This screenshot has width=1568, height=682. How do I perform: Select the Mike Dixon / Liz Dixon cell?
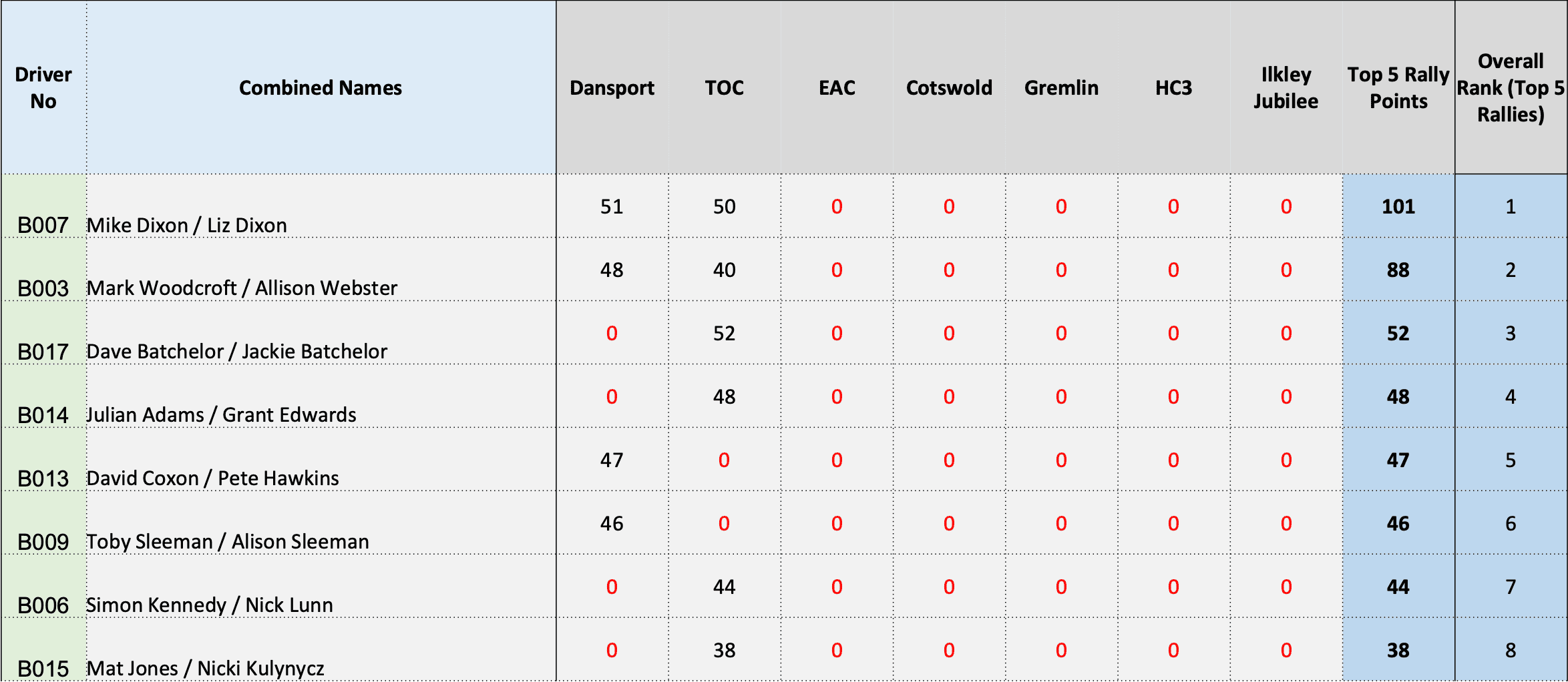pyautogui.click(x=321, y=206)
